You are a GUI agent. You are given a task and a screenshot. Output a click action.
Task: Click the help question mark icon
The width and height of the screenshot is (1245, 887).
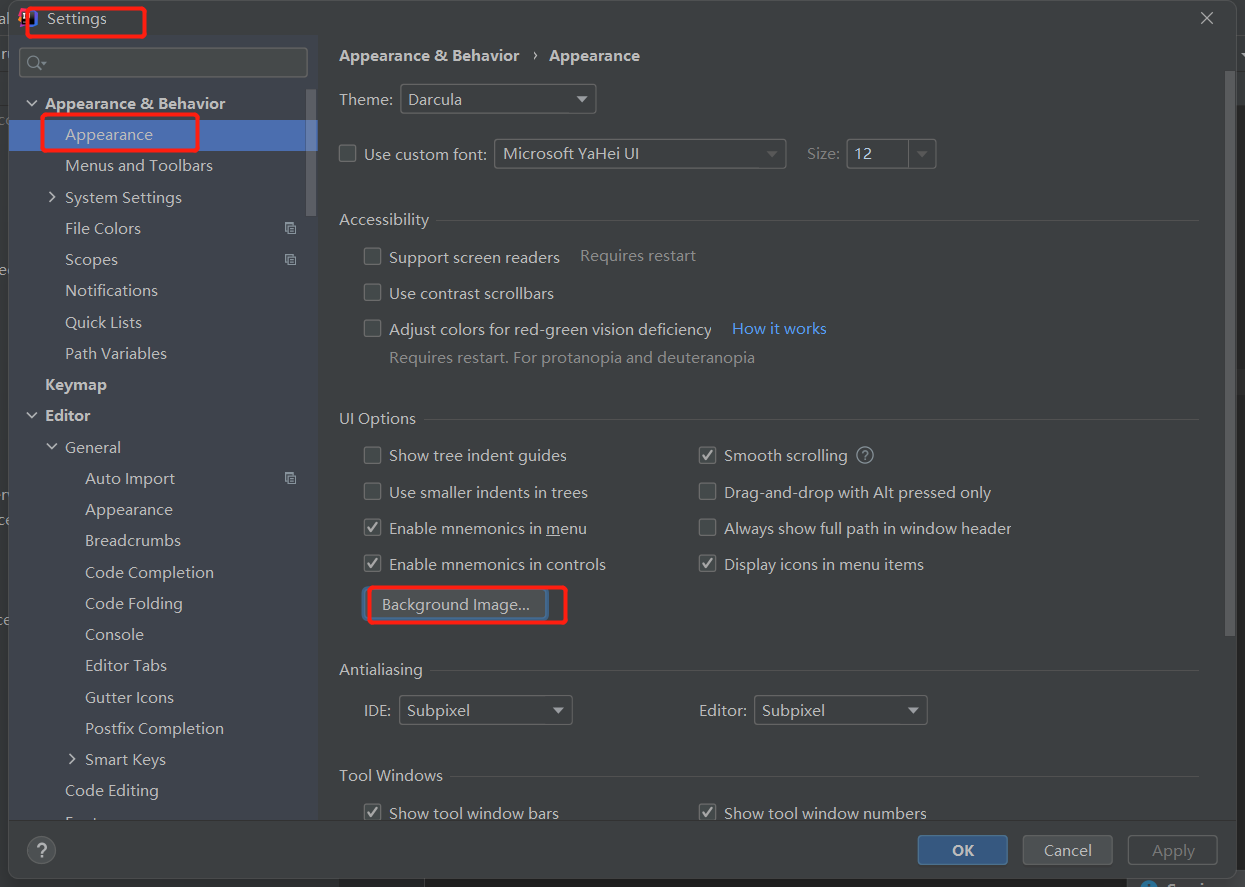click(41, 851)
